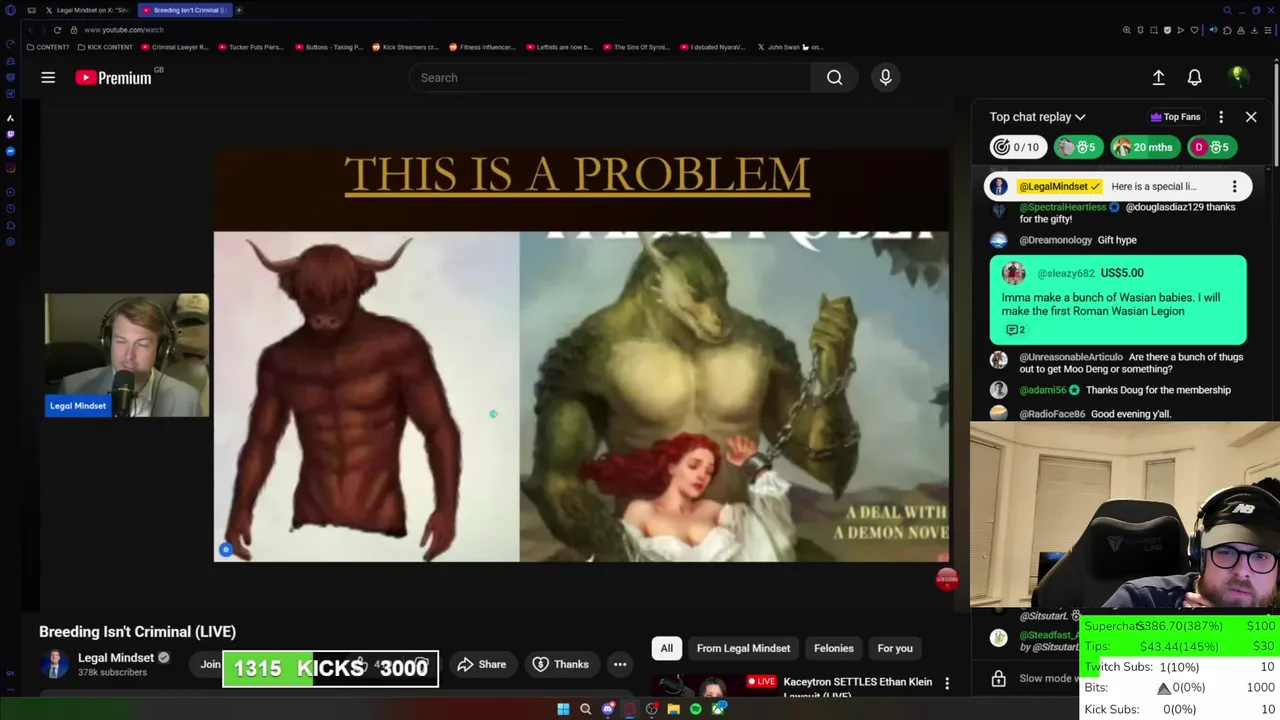Open options for Kaceytron SETTLES video

pos(947,683)
